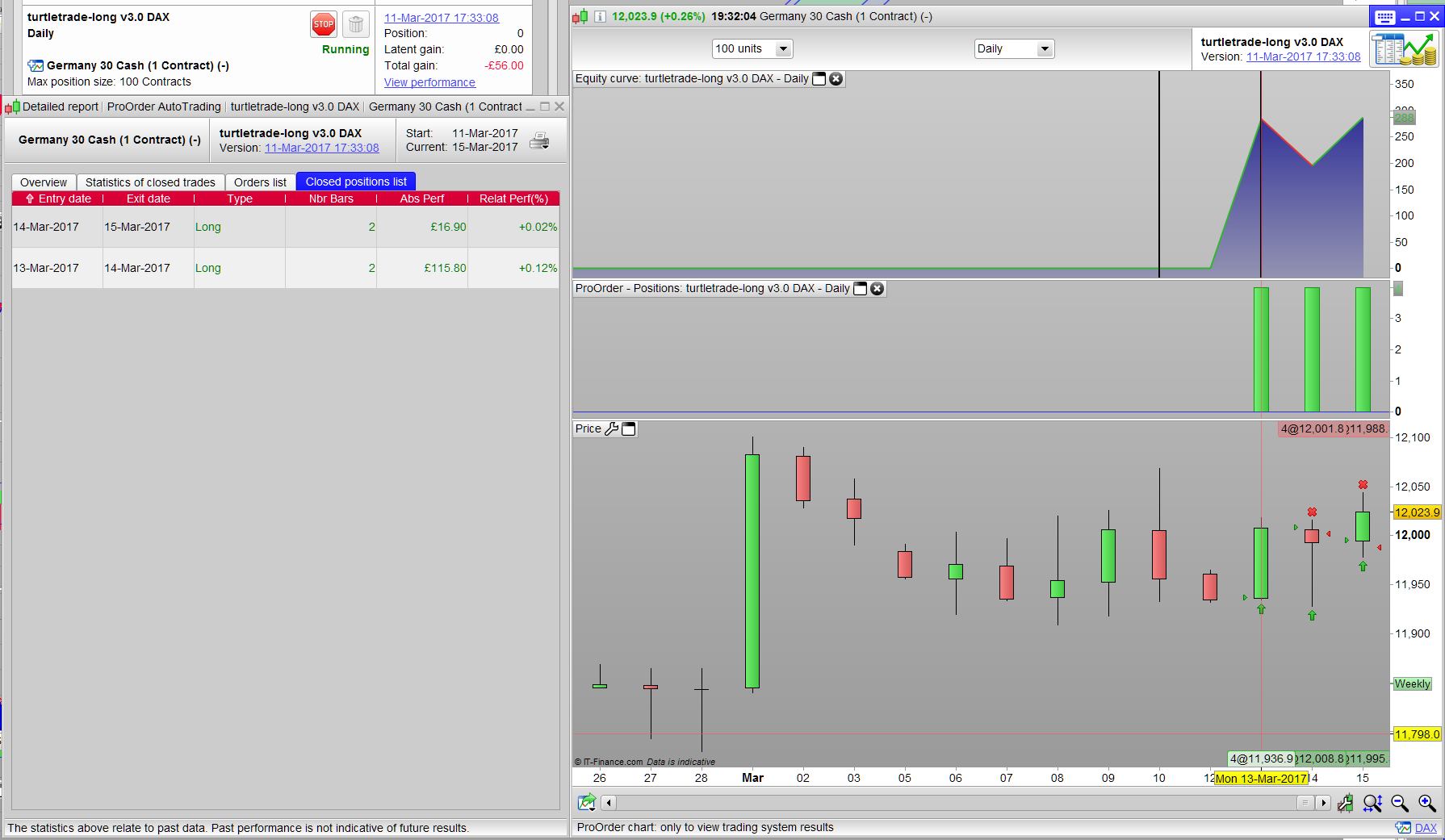Click the chart icon beside Germany 30 Cash
The height and width of the screenshot is (840, 1445).
tap(36, 65)
